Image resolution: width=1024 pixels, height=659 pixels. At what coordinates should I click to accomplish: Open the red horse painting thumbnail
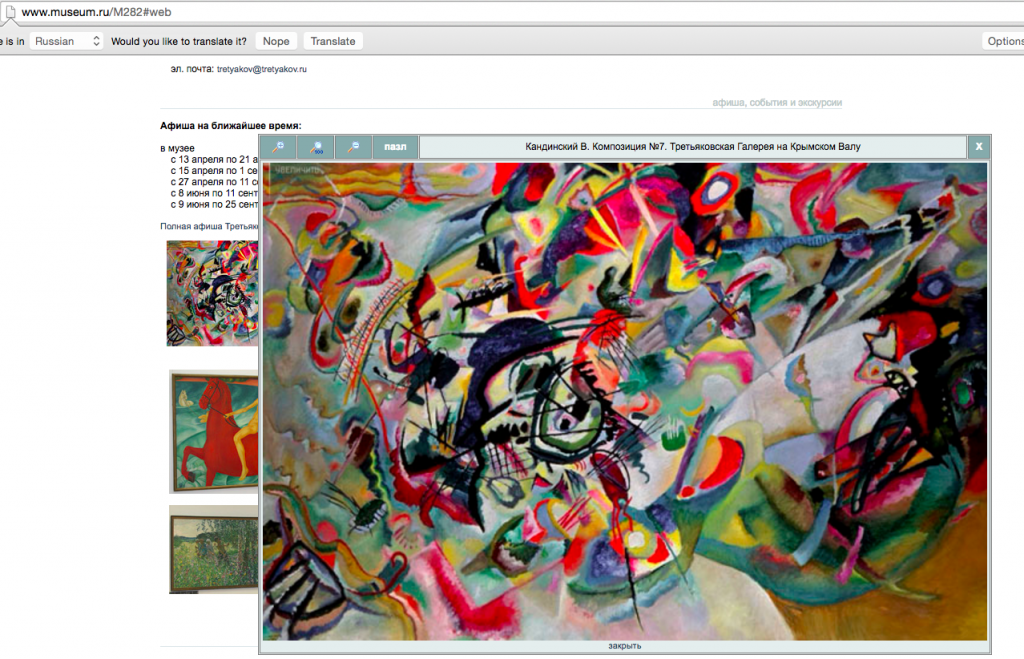pos(214,432)
